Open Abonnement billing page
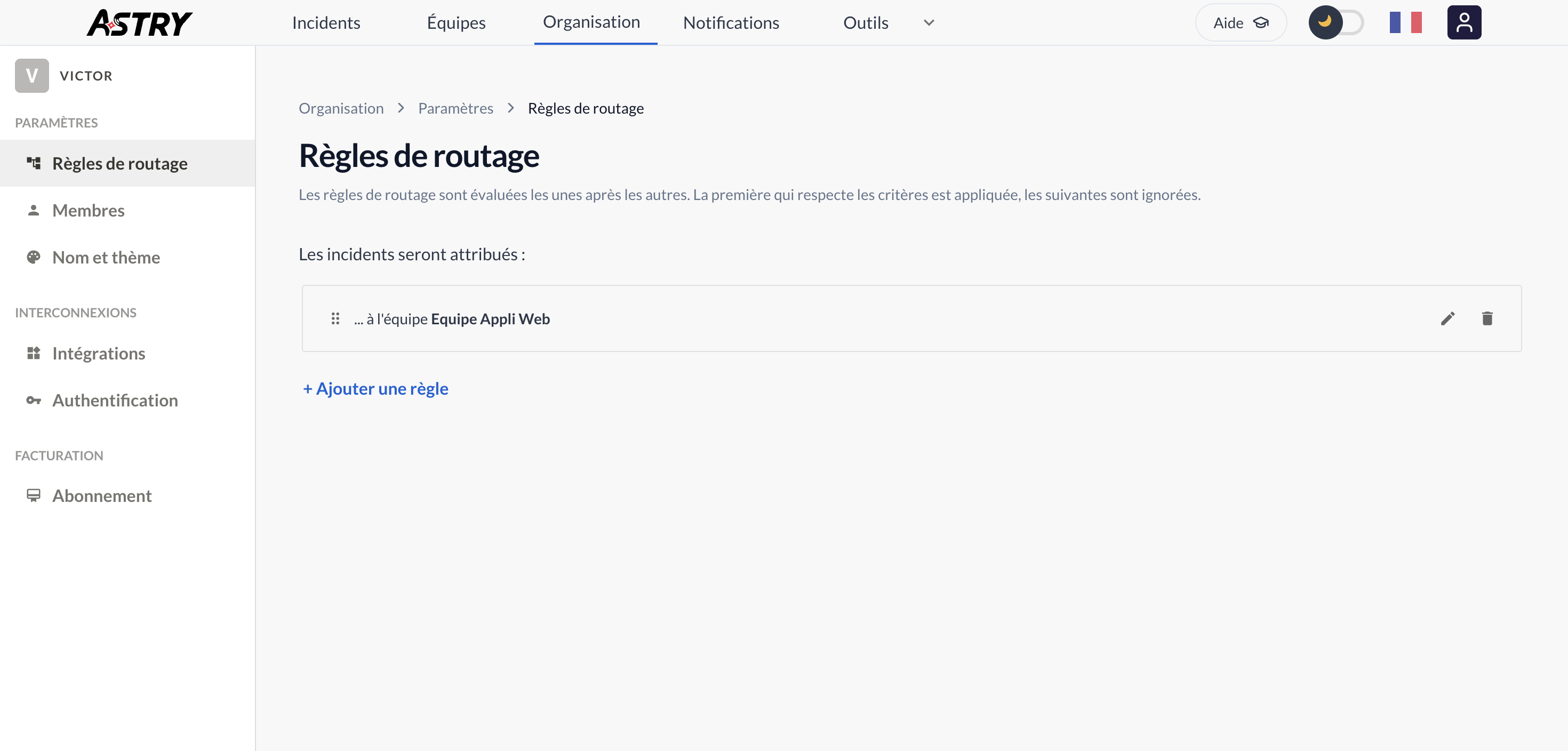 tap(102, 496)
